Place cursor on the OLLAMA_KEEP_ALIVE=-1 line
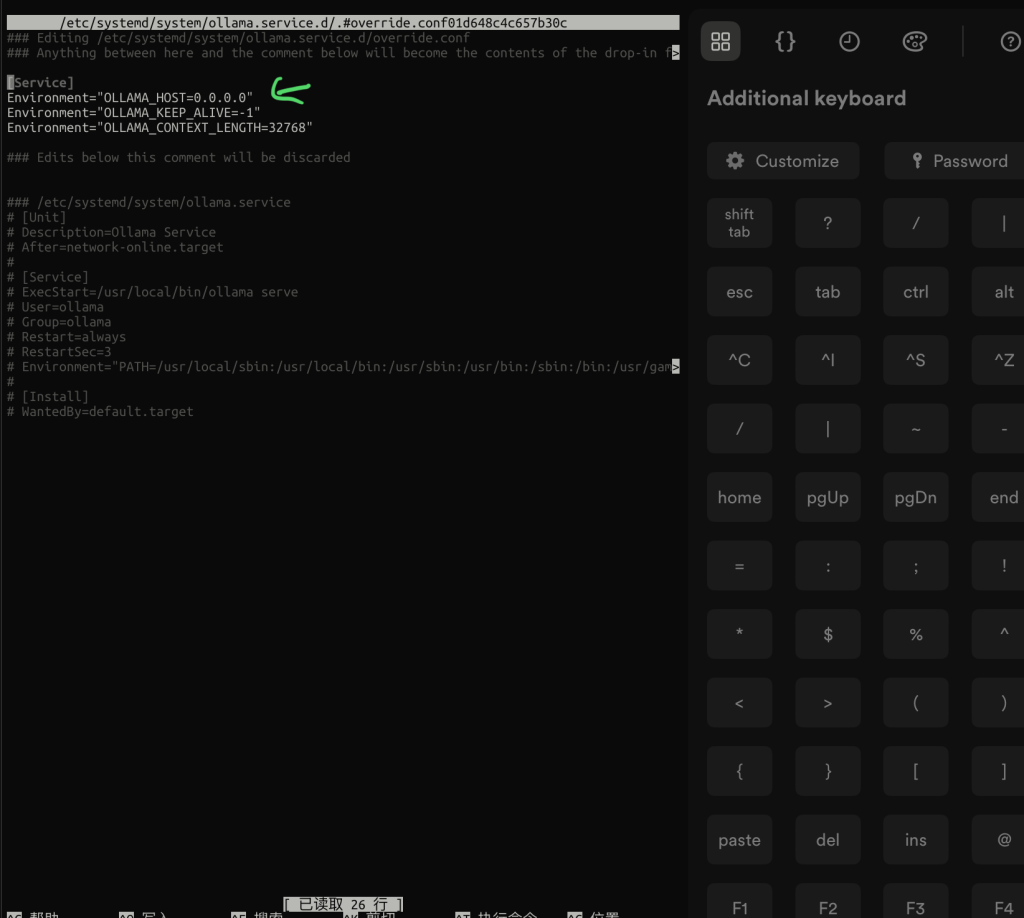Screen dimensions: 1024x918 pyautogui.click(x=134, y=113)
